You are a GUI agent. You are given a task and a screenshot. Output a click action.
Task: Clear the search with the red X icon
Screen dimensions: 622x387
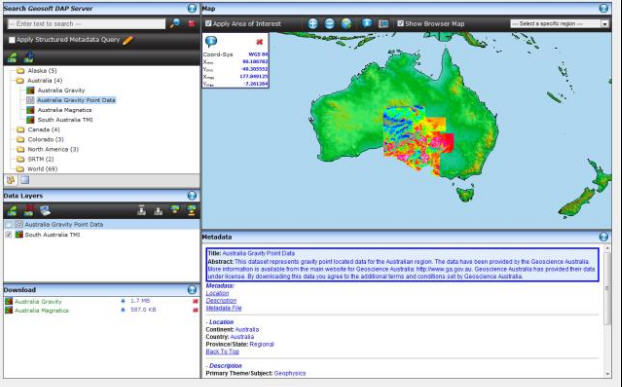point(192,23)
